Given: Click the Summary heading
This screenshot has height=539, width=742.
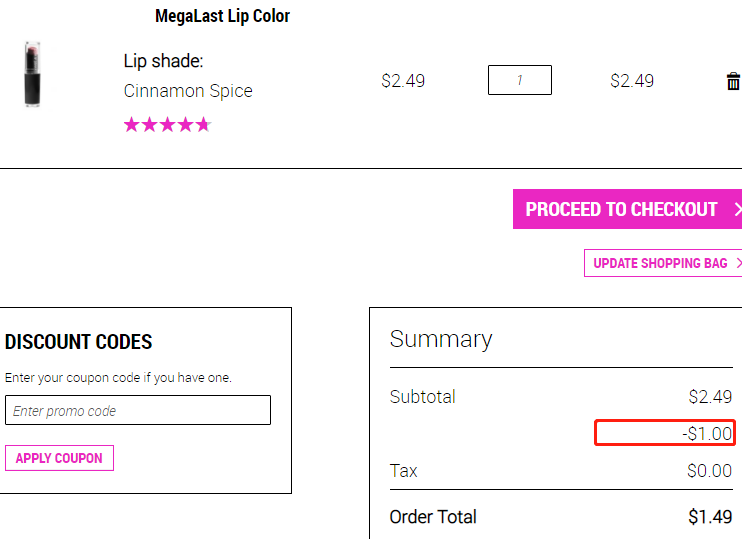Looking at the screenshot, I should coord(441,339).
